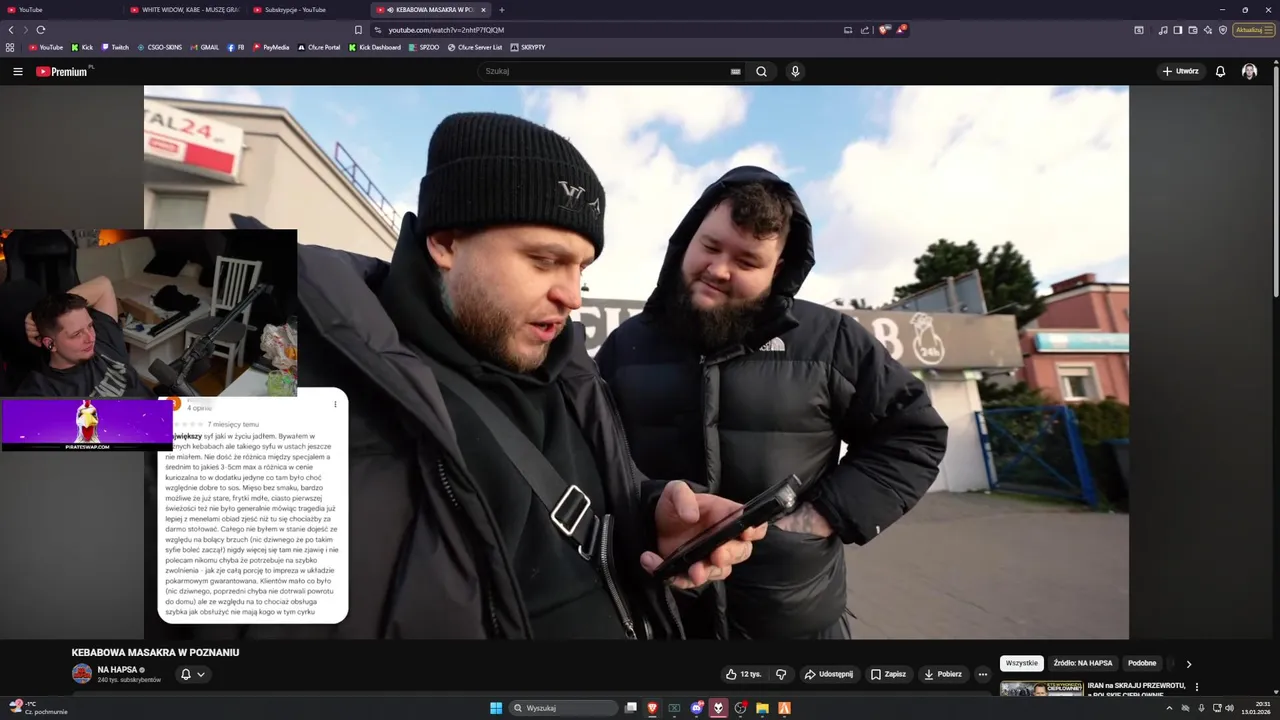Dislike the video with thumbs down
This screenshot has height=720, width=1280.
(x=781, y=674)
